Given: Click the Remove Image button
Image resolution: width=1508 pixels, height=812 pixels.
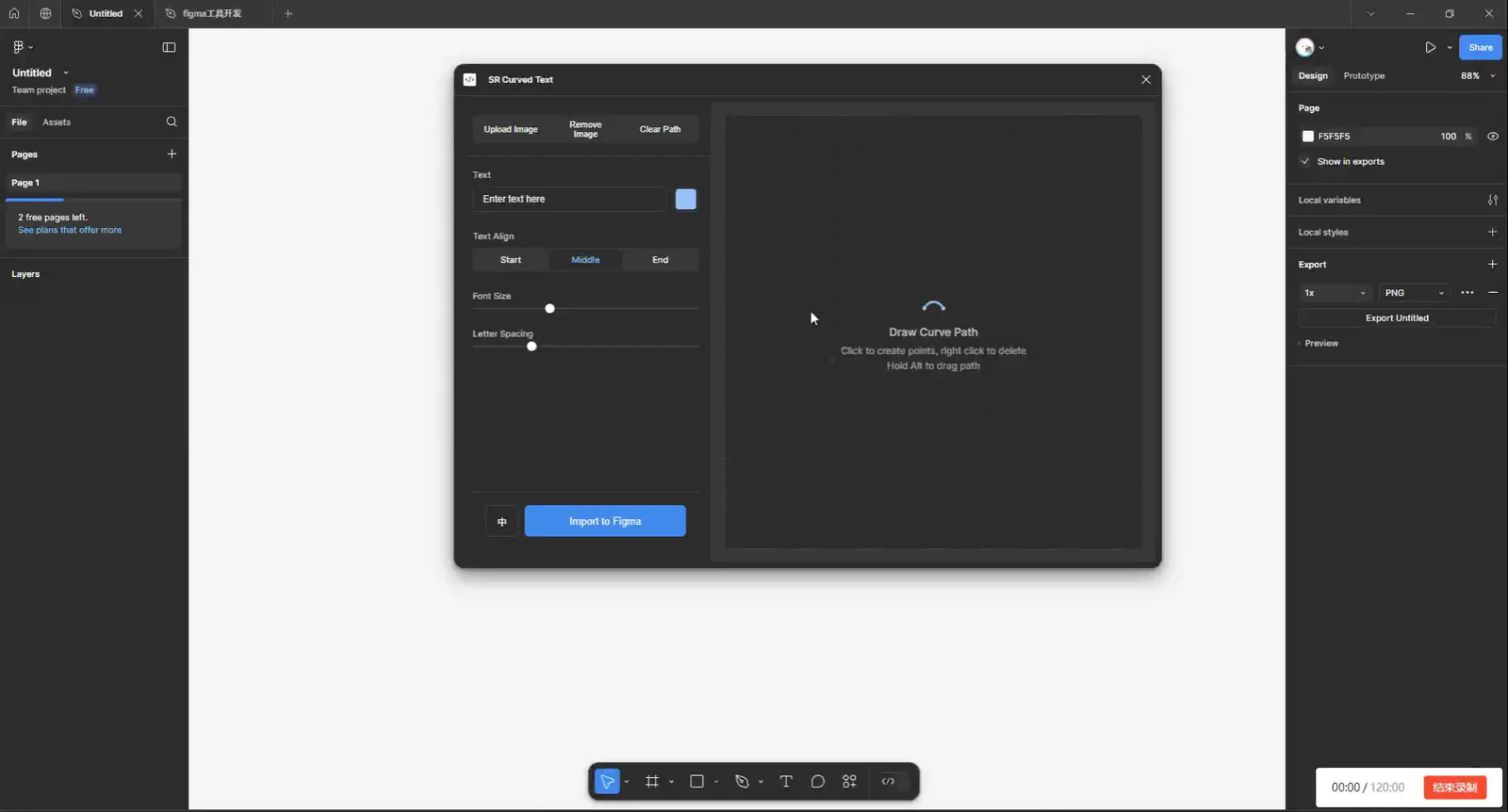Looking at the screenshot, I should coord(585,129).
